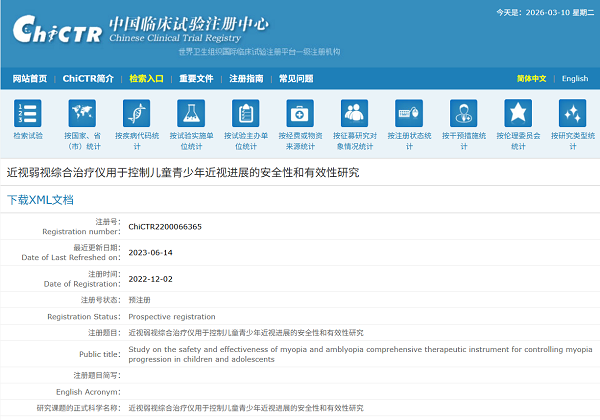Switch language to English

[x=575, y=78]
